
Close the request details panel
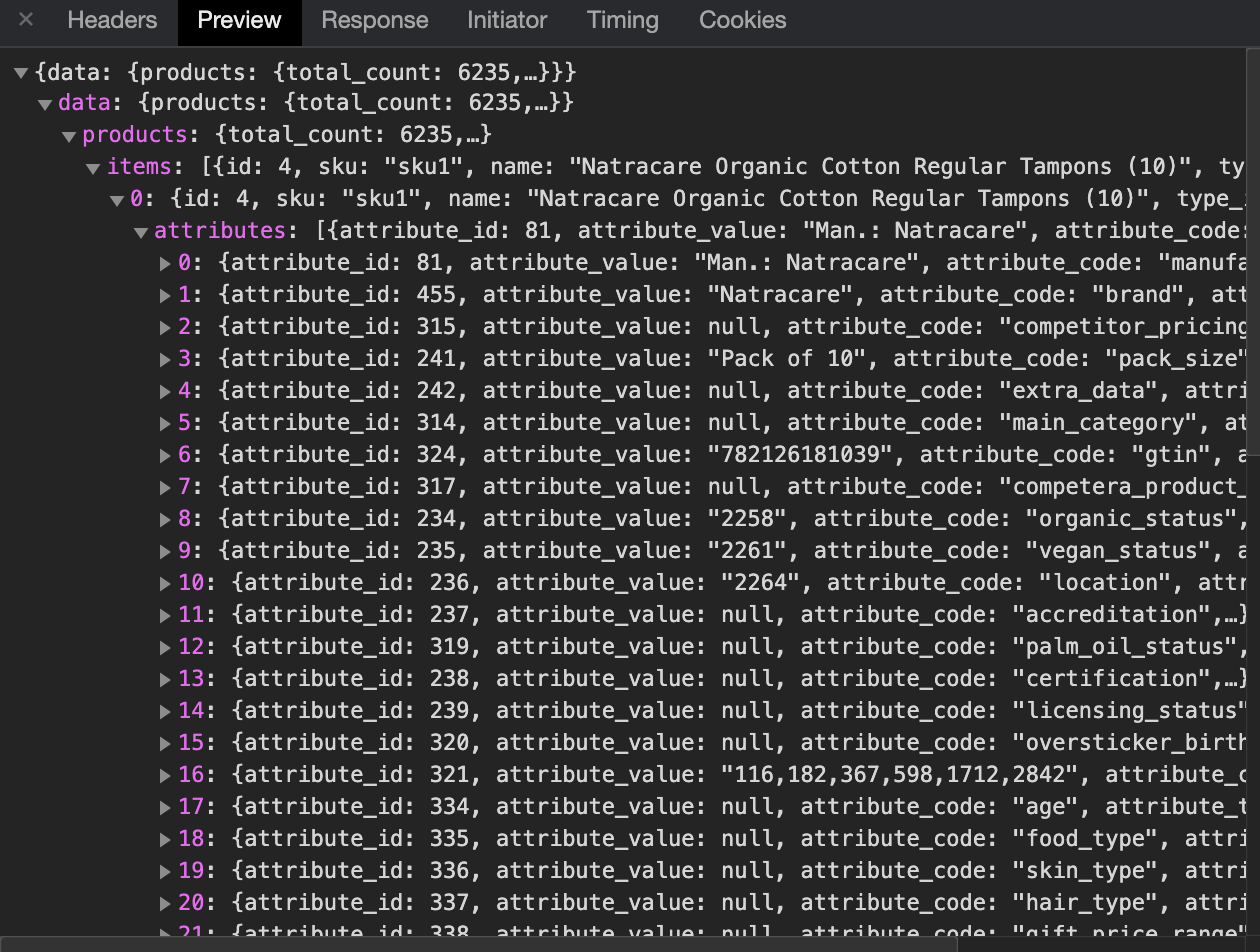click(x=26, y=20)
